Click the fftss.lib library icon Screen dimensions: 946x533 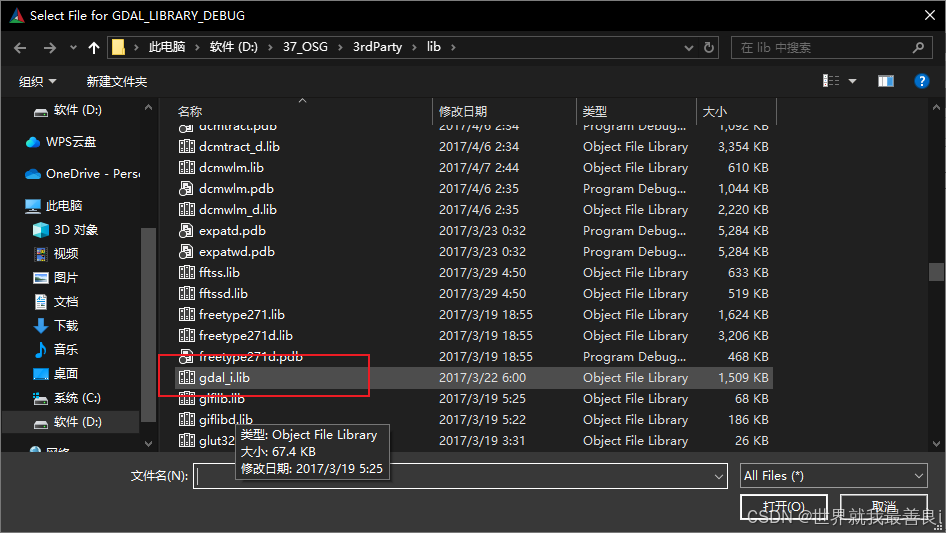point(186,273)
